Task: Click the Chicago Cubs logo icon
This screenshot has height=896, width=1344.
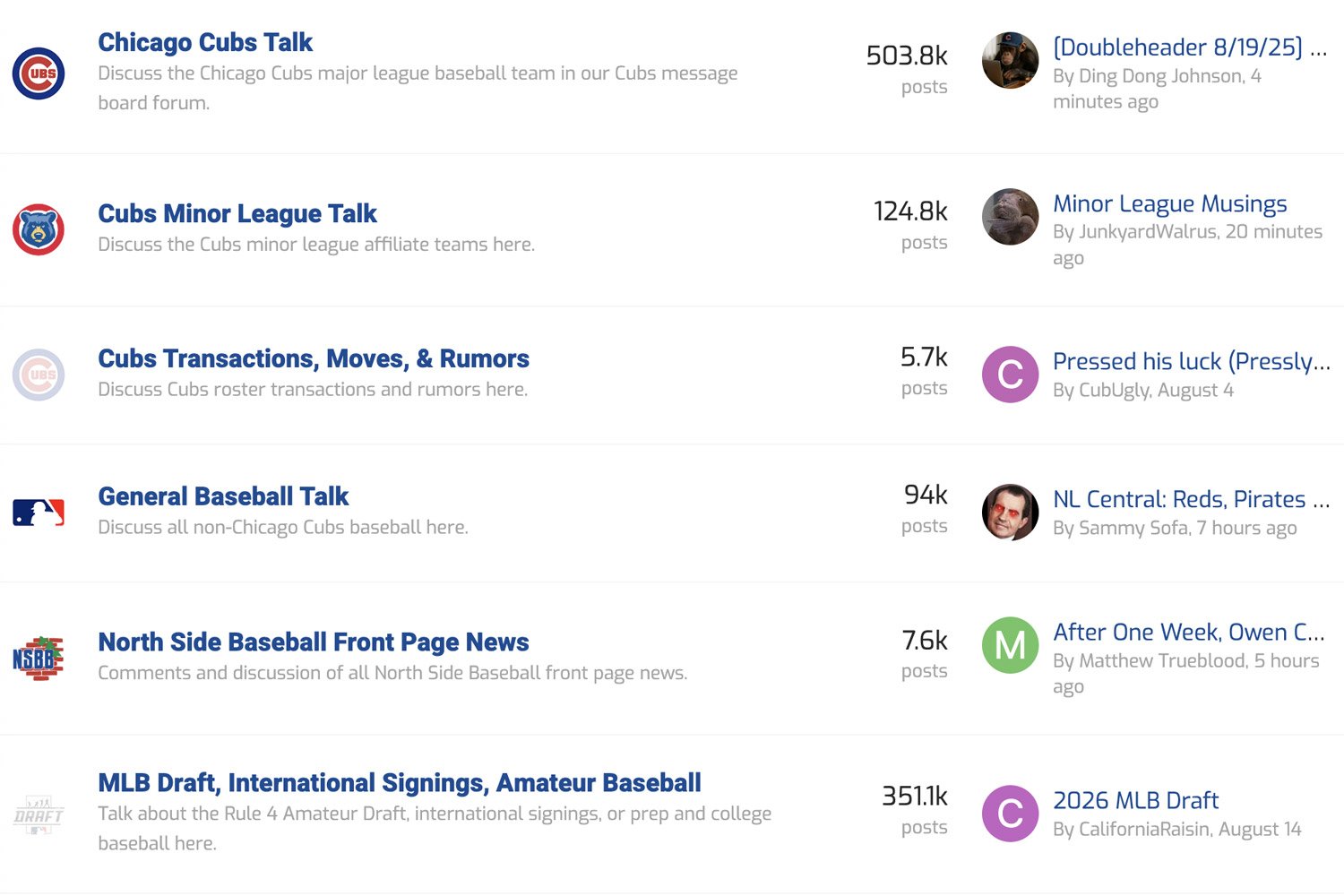Action: (x=39, y=73)
